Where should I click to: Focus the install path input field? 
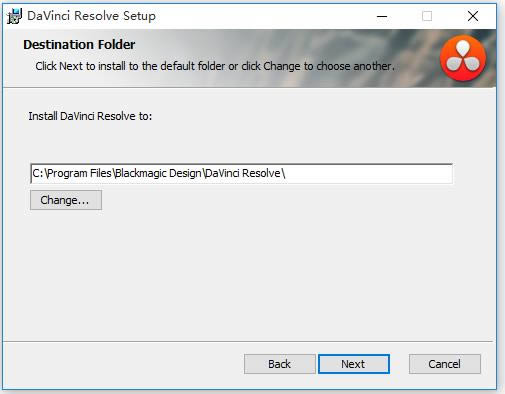[241, 173]
